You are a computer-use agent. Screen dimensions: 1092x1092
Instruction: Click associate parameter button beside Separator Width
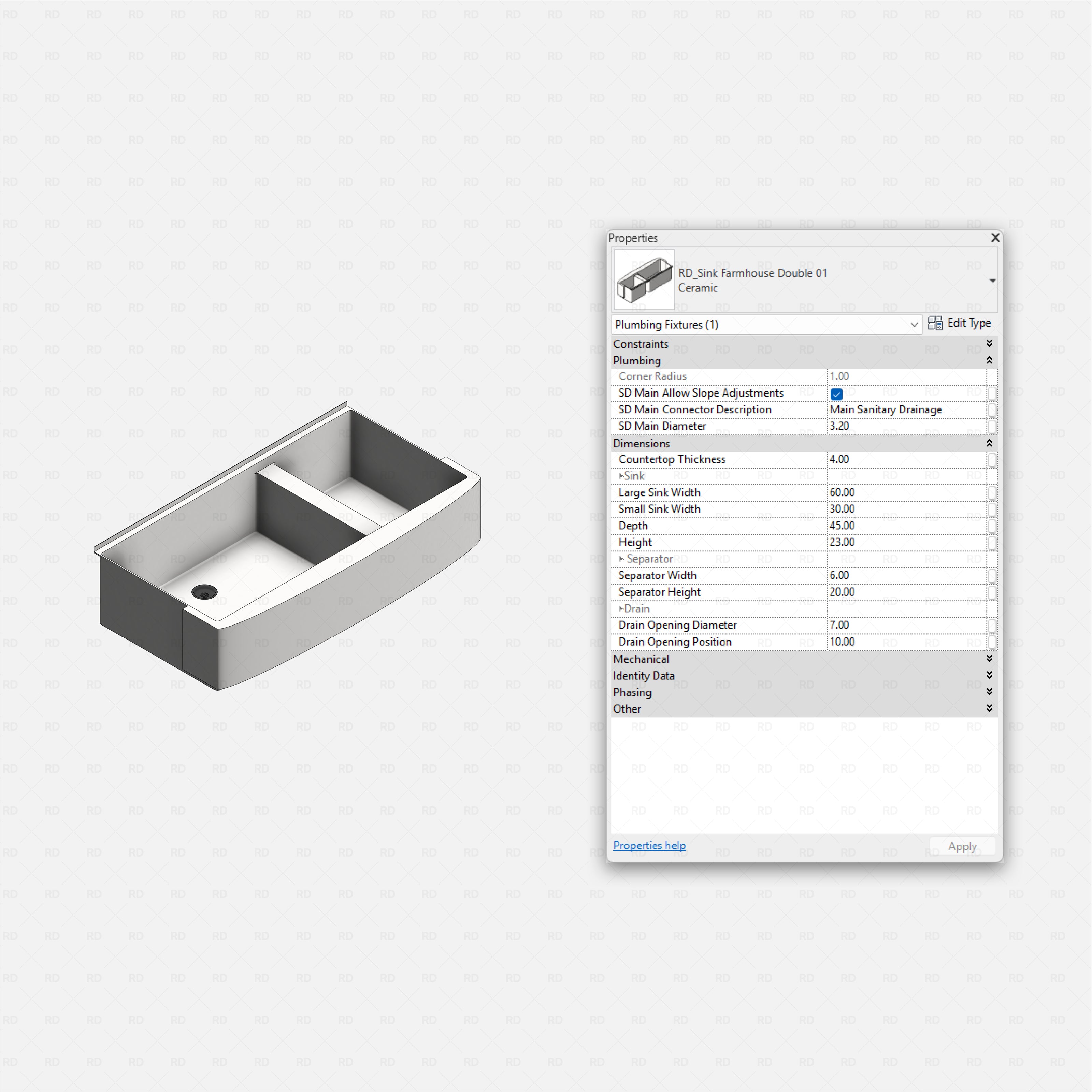(992, 575)
